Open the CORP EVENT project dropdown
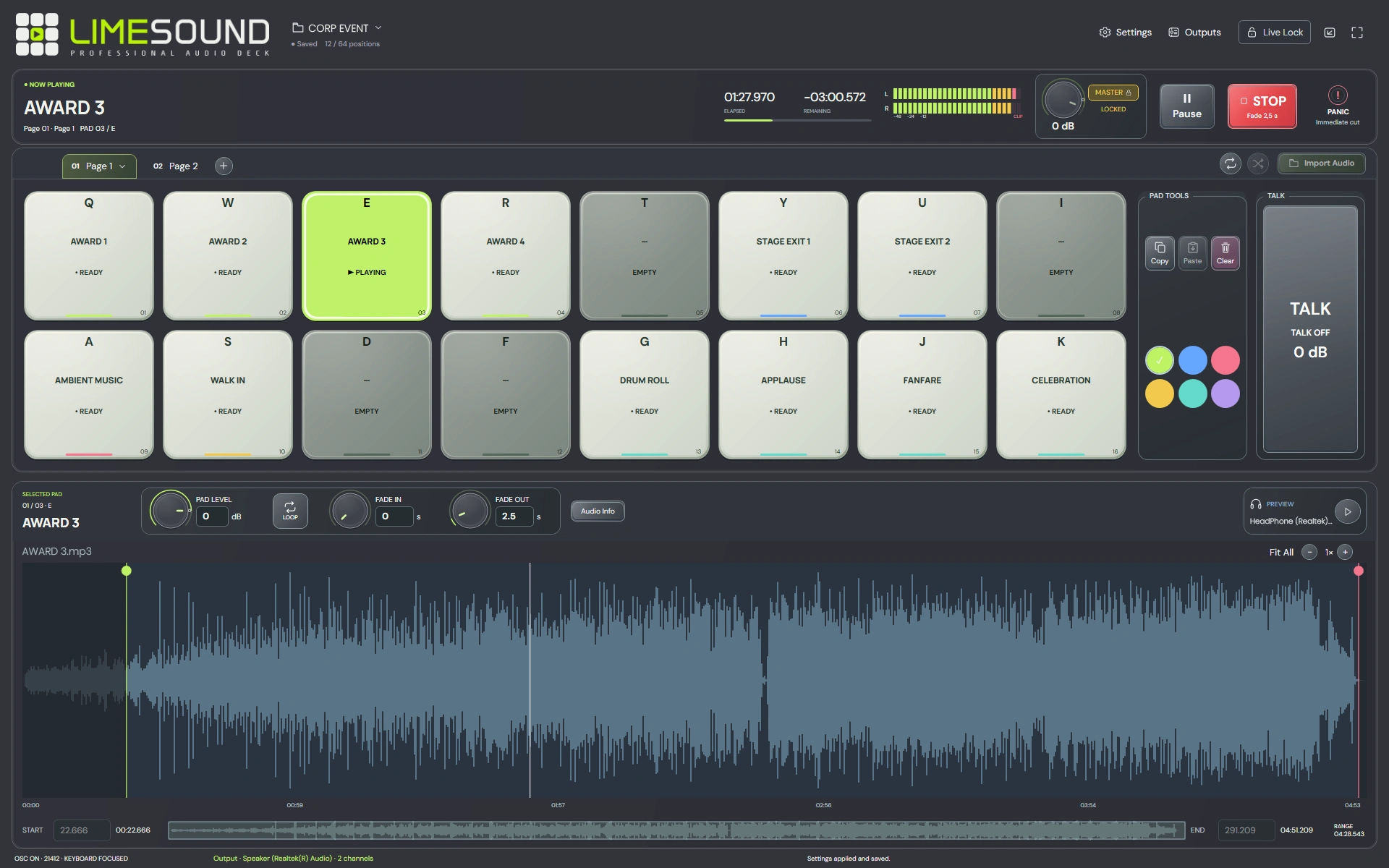The image size is (1389, 868). tap(337, 28)
